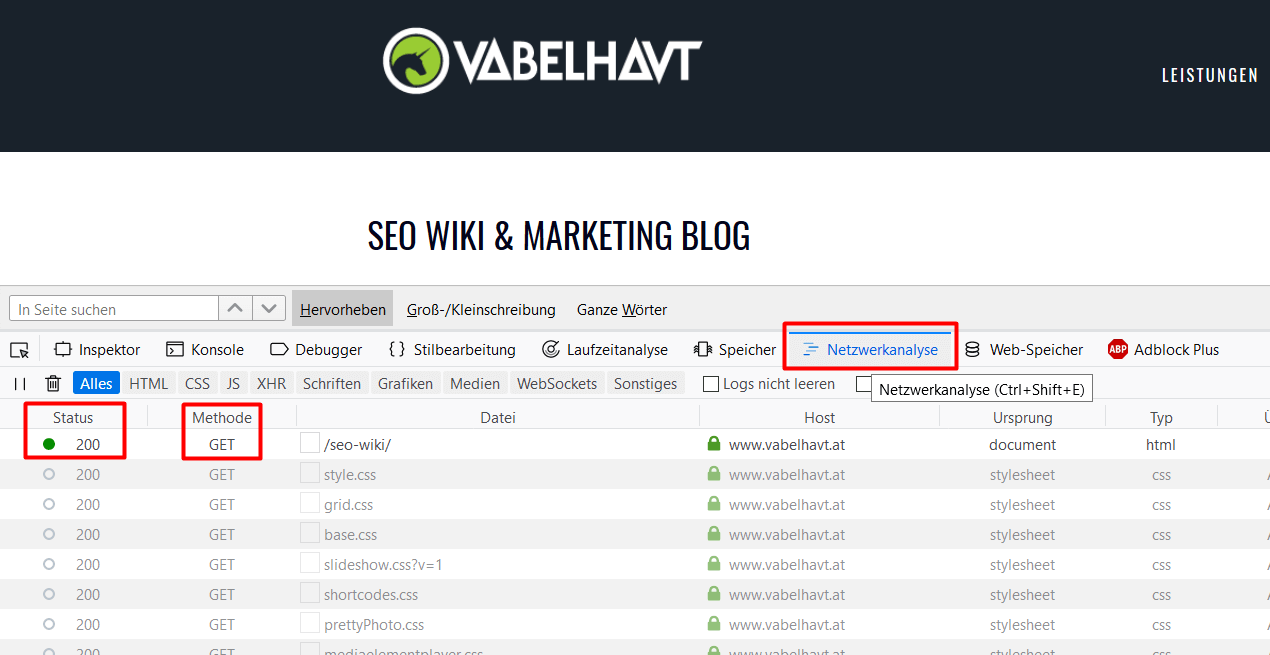Click the In Seite suchen search field

114,309
